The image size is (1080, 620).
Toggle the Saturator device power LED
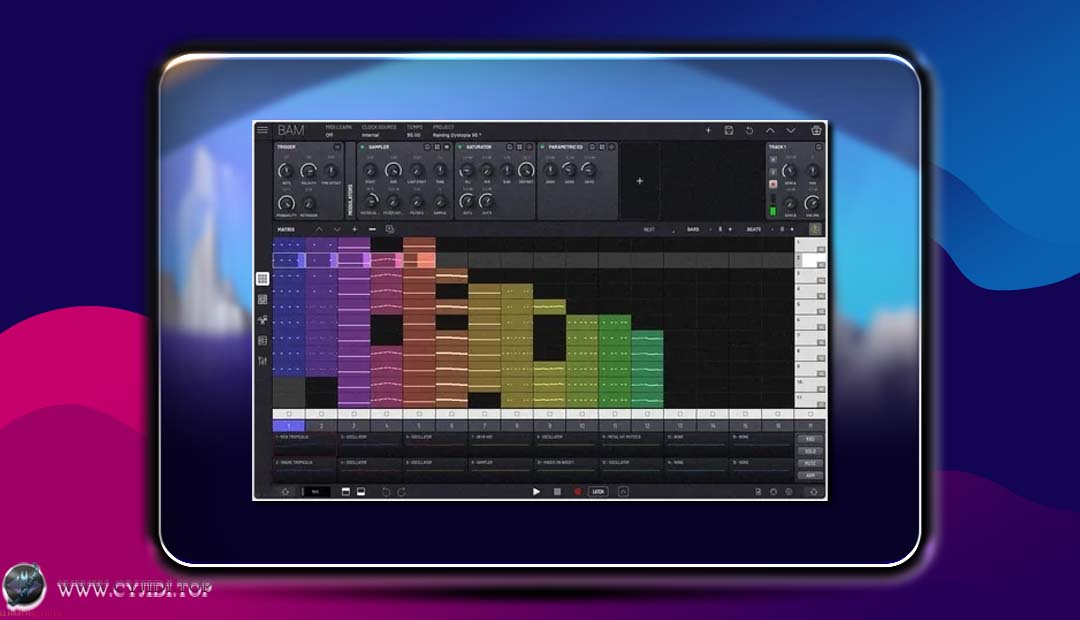(x=460, y=147)
